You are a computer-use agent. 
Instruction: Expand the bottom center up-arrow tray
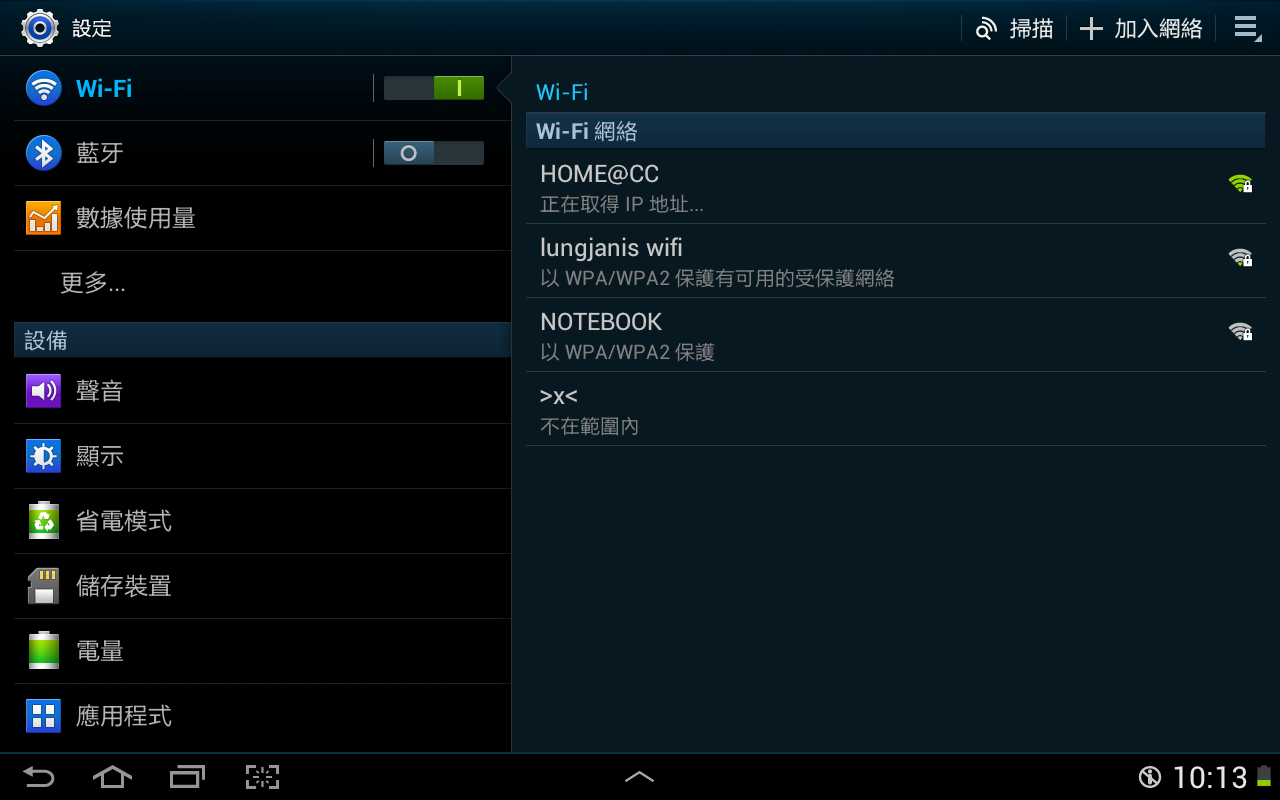point(639,777)
